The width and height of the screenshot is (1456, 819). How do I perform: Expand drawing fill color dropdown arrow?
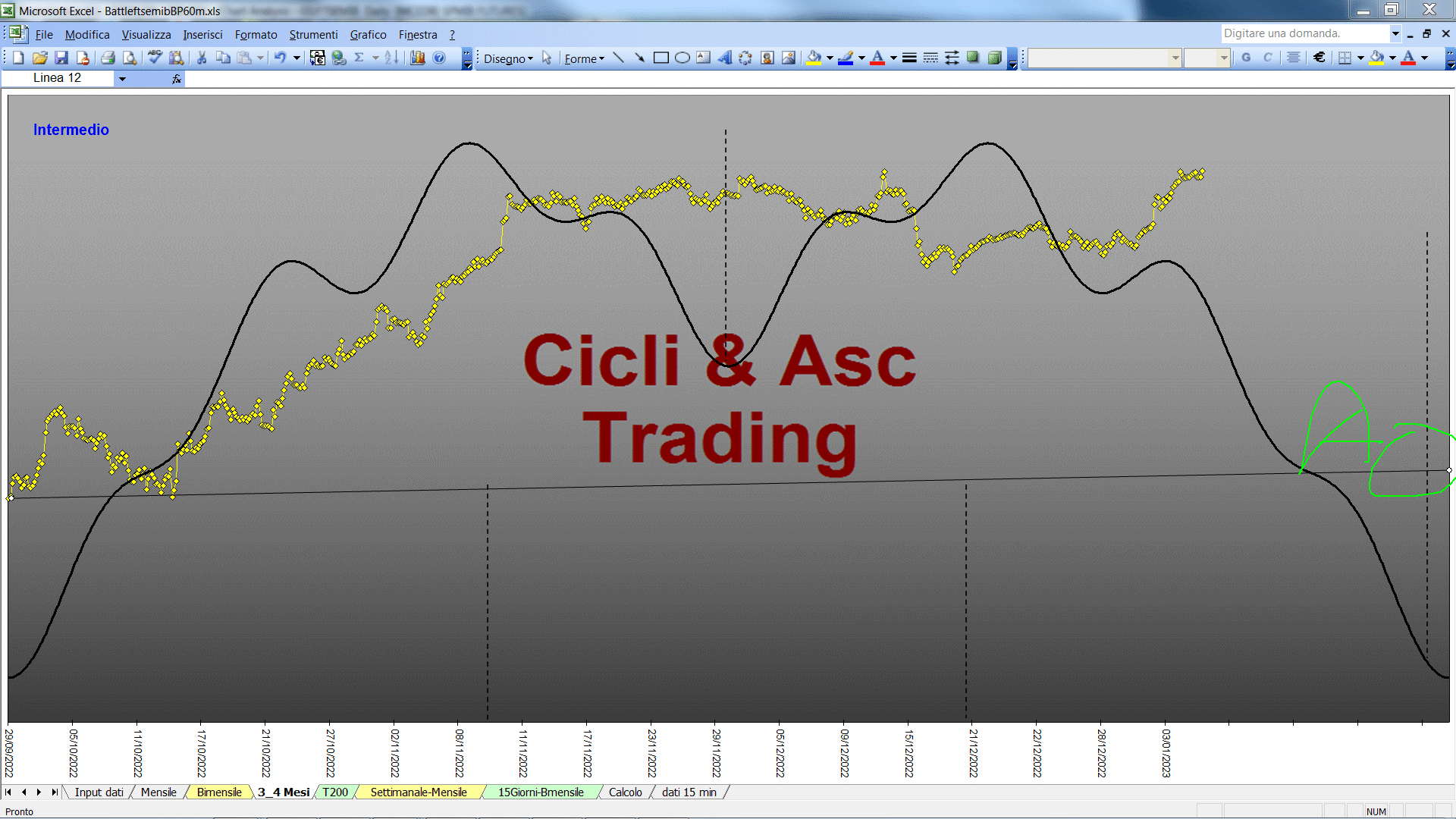coord(830,58)
